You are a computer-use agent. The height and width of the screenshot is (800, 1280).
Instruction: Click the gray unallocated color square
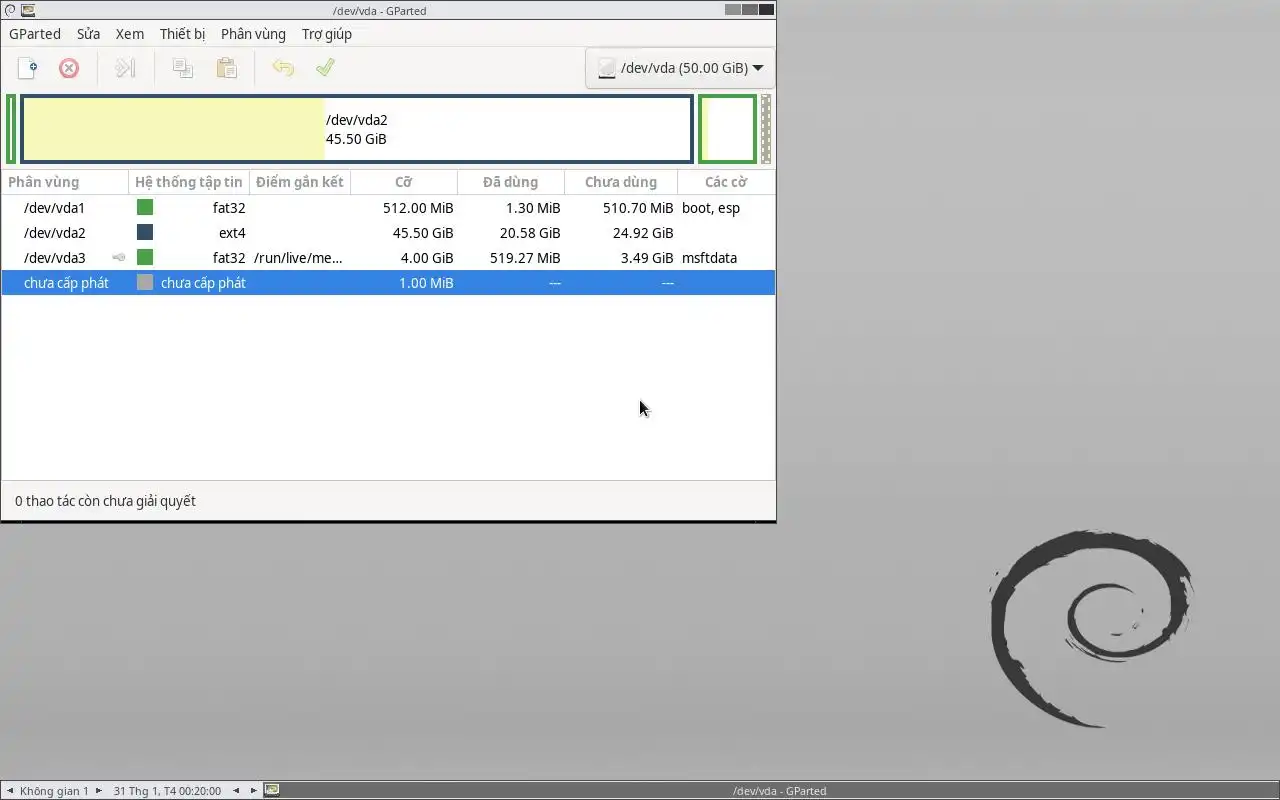tap(145, 283)
